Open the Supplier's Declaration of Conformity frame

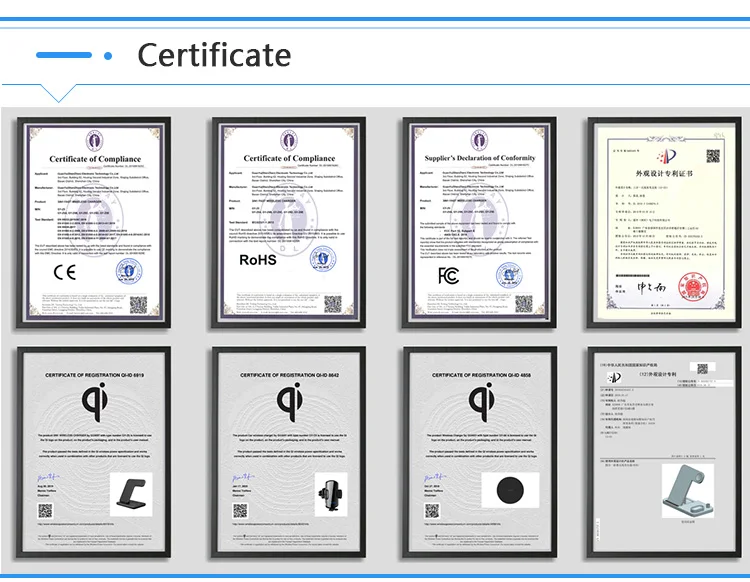(479, 222)
